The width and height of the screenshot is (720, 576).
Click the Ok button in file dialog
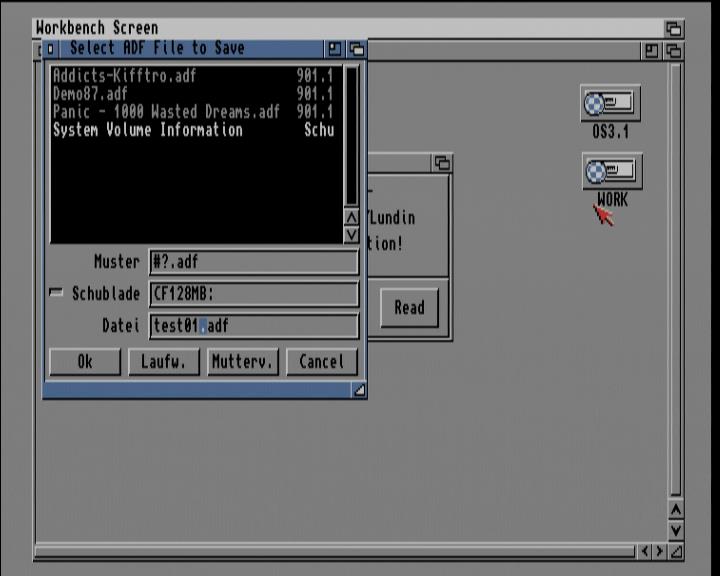pyautogui.click(x=85, y=362)
